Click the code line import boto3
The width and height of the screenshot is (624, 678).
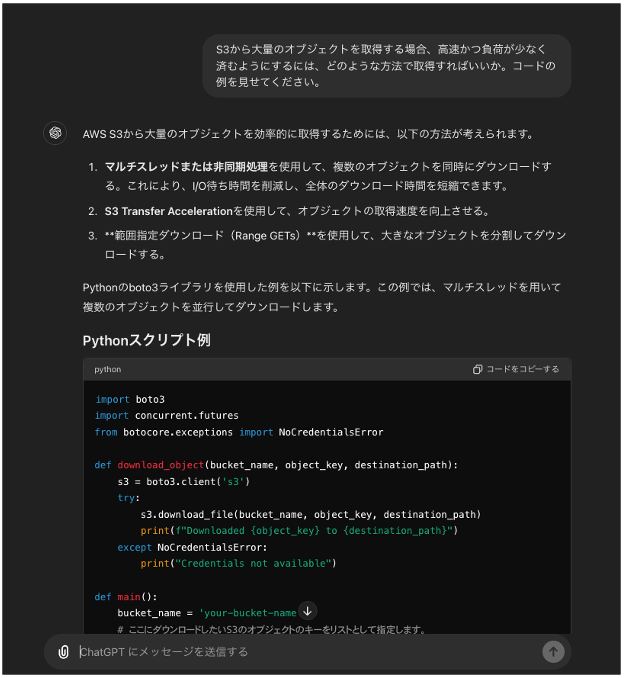[x=130, y=399]
